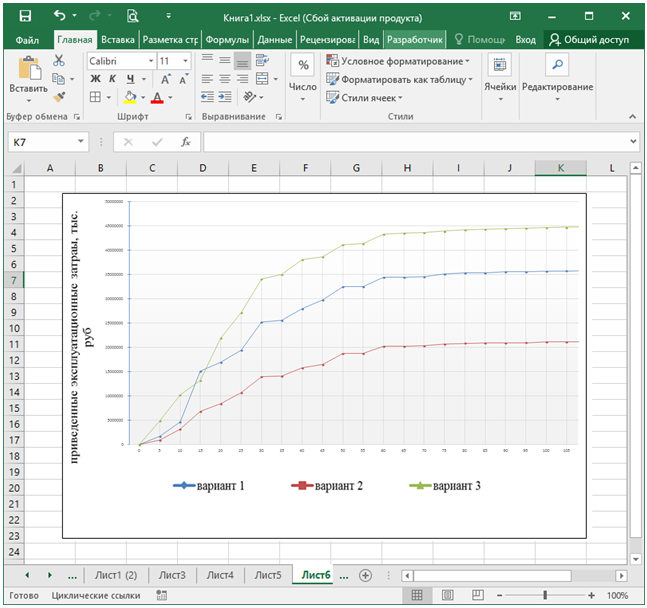Increase indent icon
Viewport: 647px width, 608px height.
pyautogui.click(x=225, y=97)
